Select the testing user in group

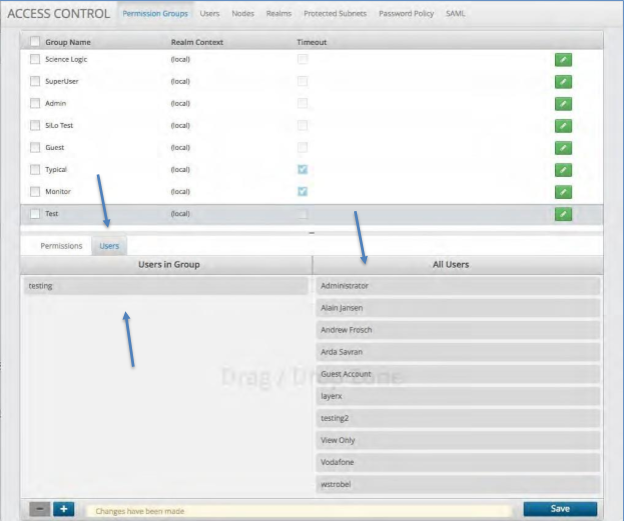(x=165, y=286)
